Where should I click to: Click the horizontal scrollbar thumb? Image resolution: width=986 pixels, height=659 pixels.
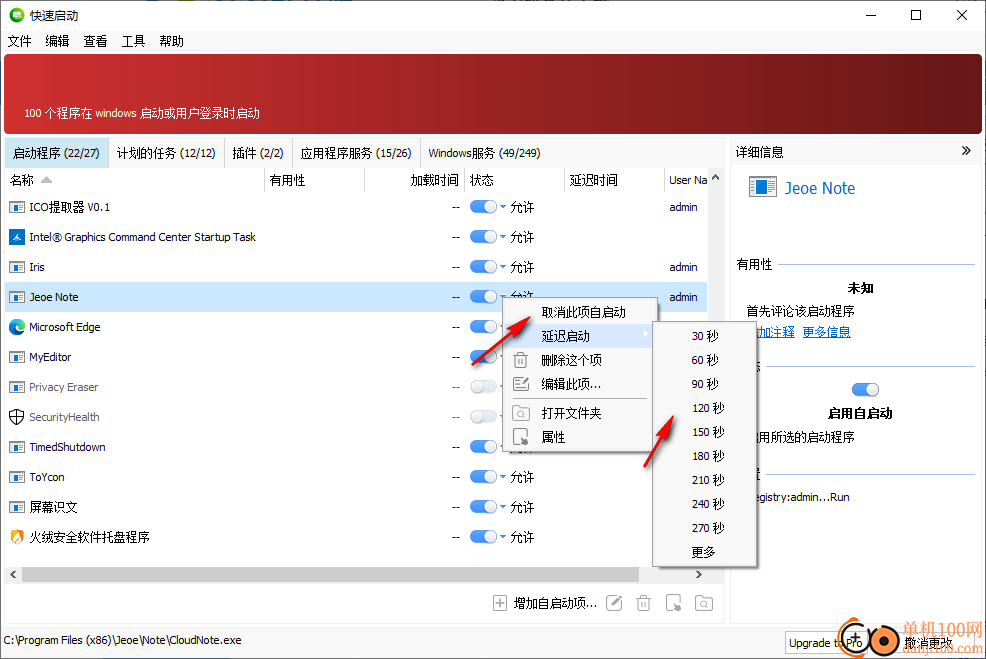[330, 575]
